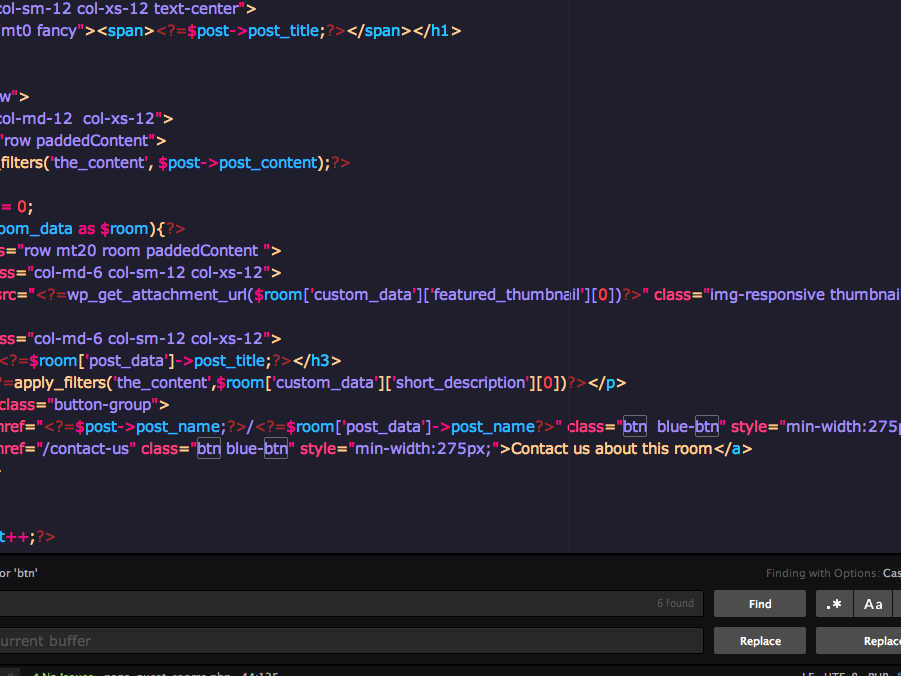Click the '/contact-us' href string

pos(85,449)
